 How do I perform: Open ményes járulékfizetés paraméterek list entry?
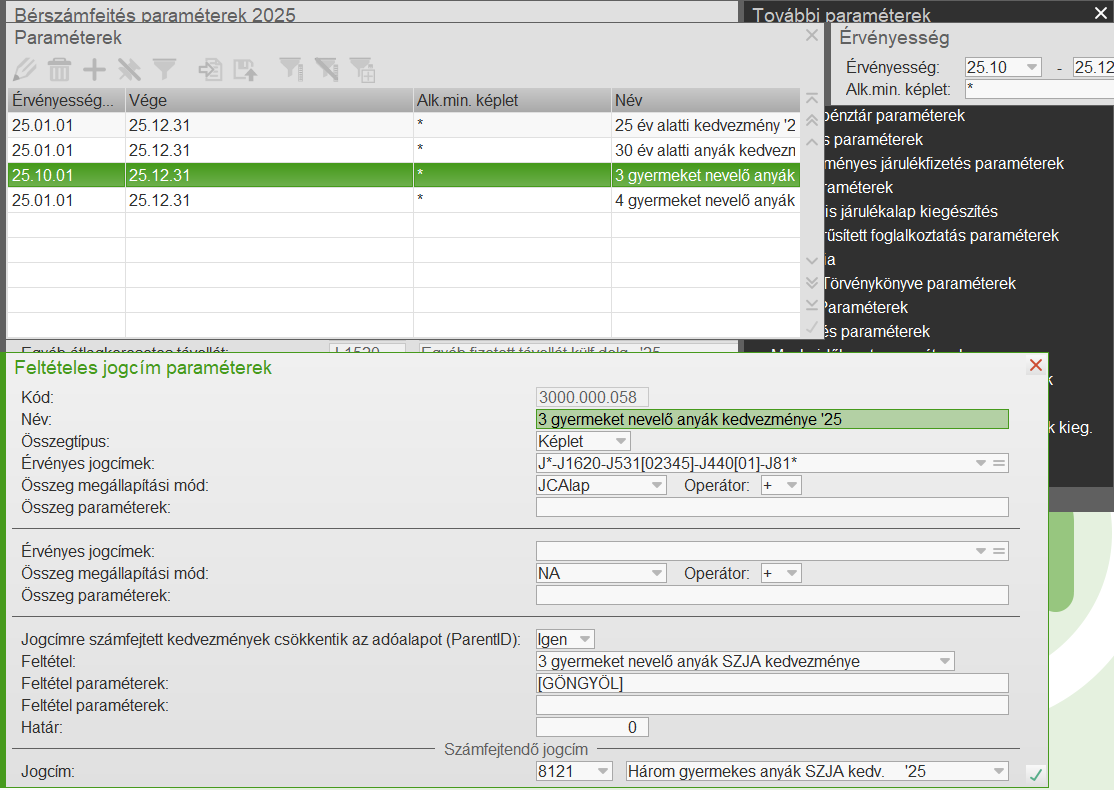(x=943, y=163)
